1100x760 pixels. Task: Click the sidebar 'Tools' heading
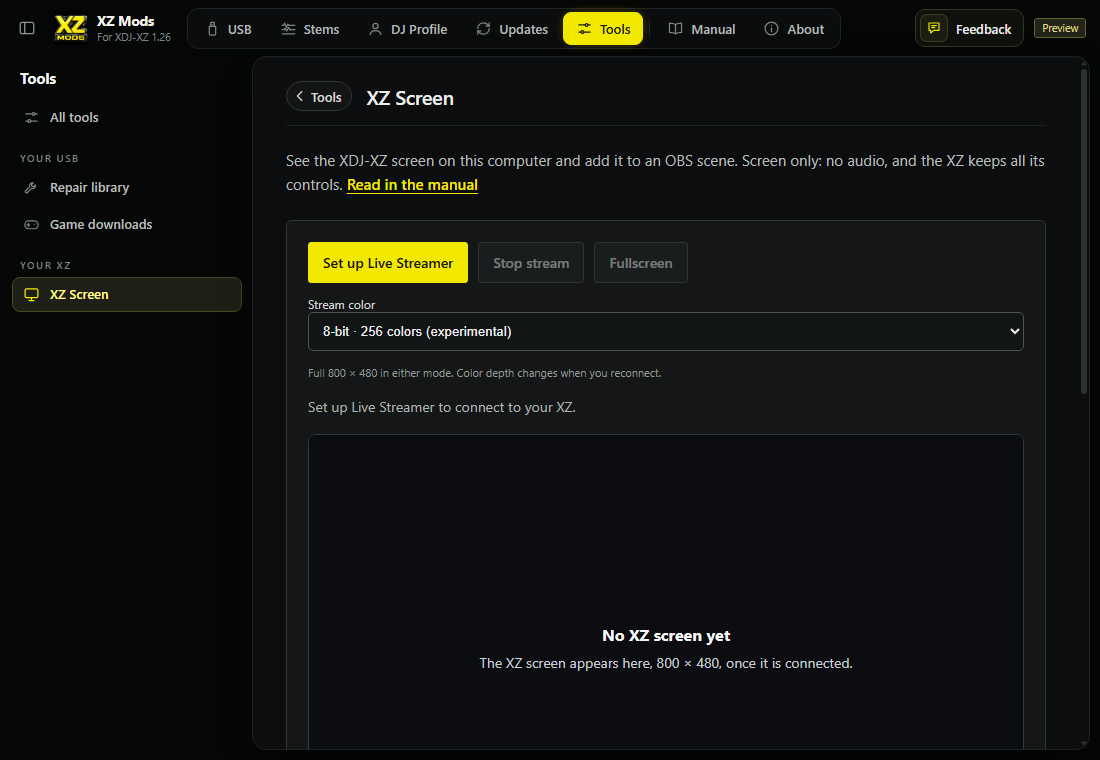(38, 79)
